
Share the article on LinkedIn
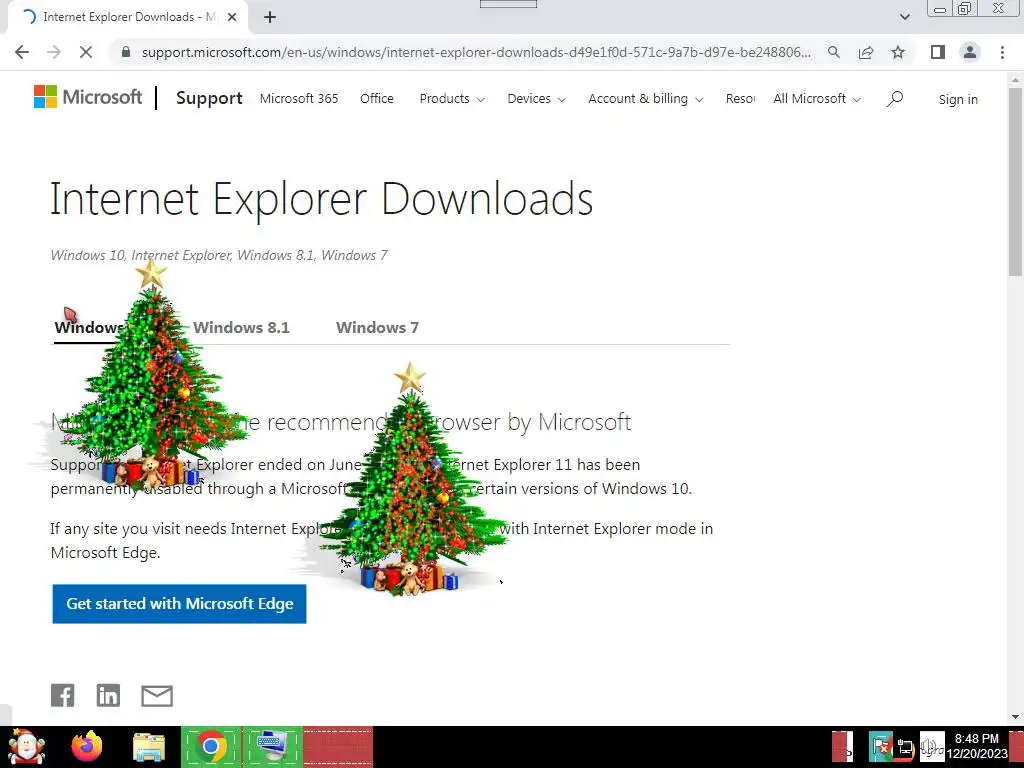pos(108,696)
